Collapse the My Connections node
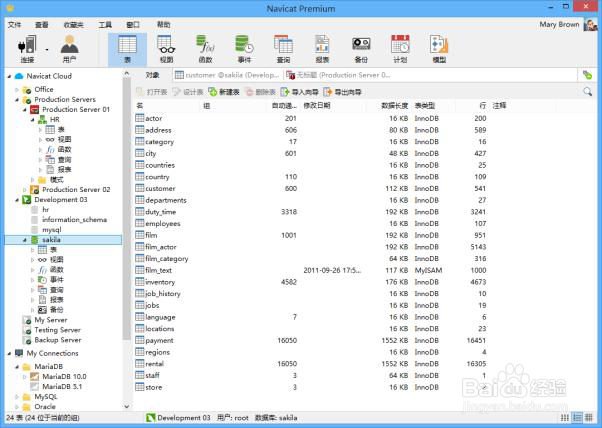This screenshot has width=602, height=428. click(x=9, y=354)
